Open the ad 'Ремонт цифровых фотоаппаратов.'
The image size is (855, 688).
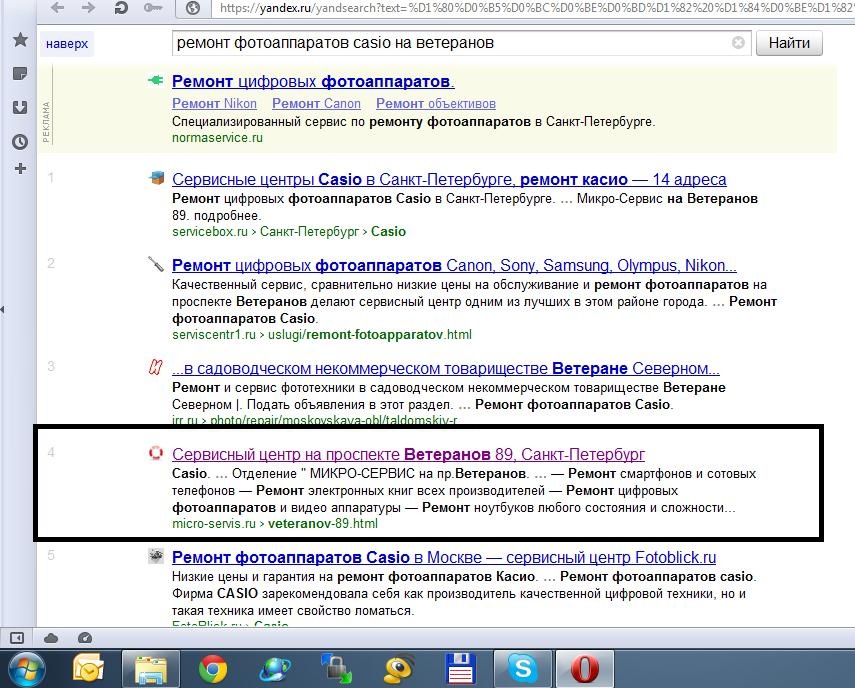point(313,81)
